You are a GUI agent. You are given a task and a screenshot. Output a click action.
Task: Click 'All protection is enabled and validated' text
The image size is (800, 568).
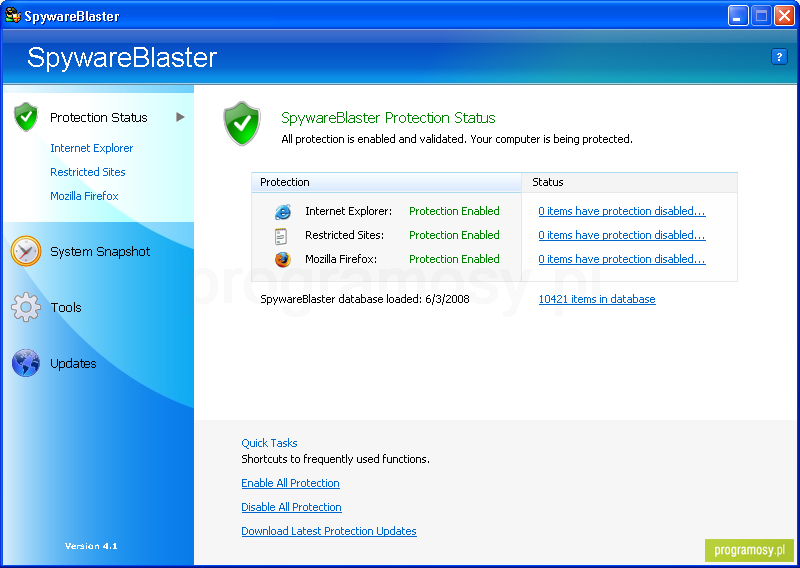(373, 139)
